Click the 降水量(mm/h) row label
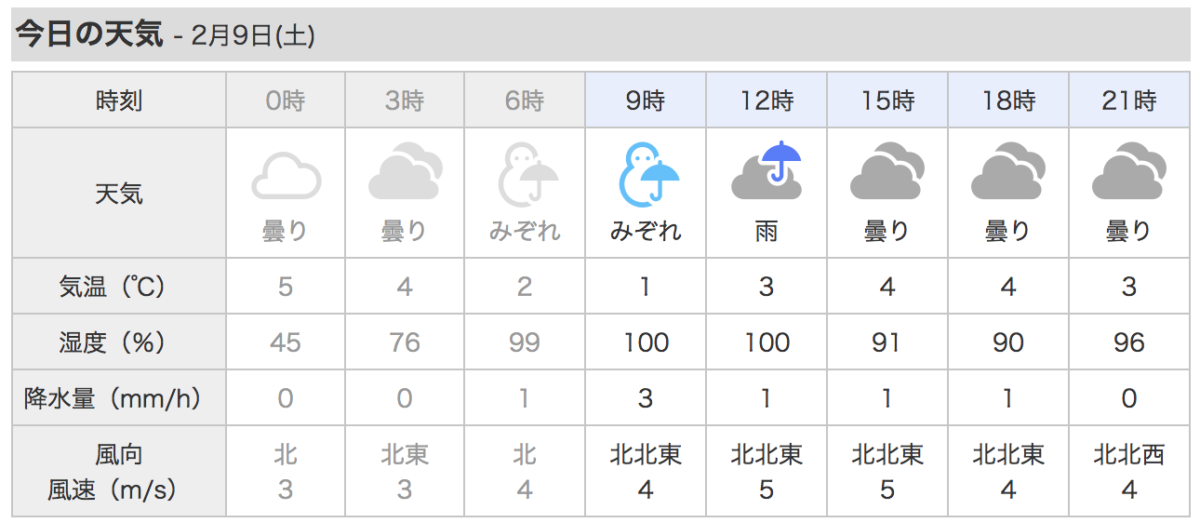1200x523 pixels. point(119,399)
